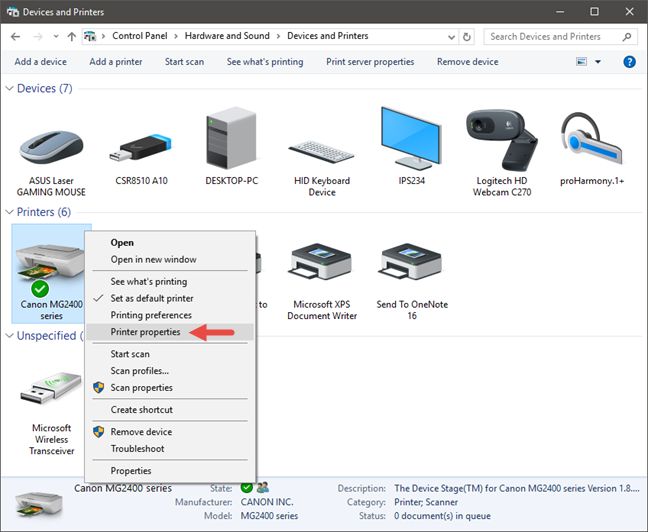
Task: Collapse the Devices (7) section
Action: pos(10,89)
